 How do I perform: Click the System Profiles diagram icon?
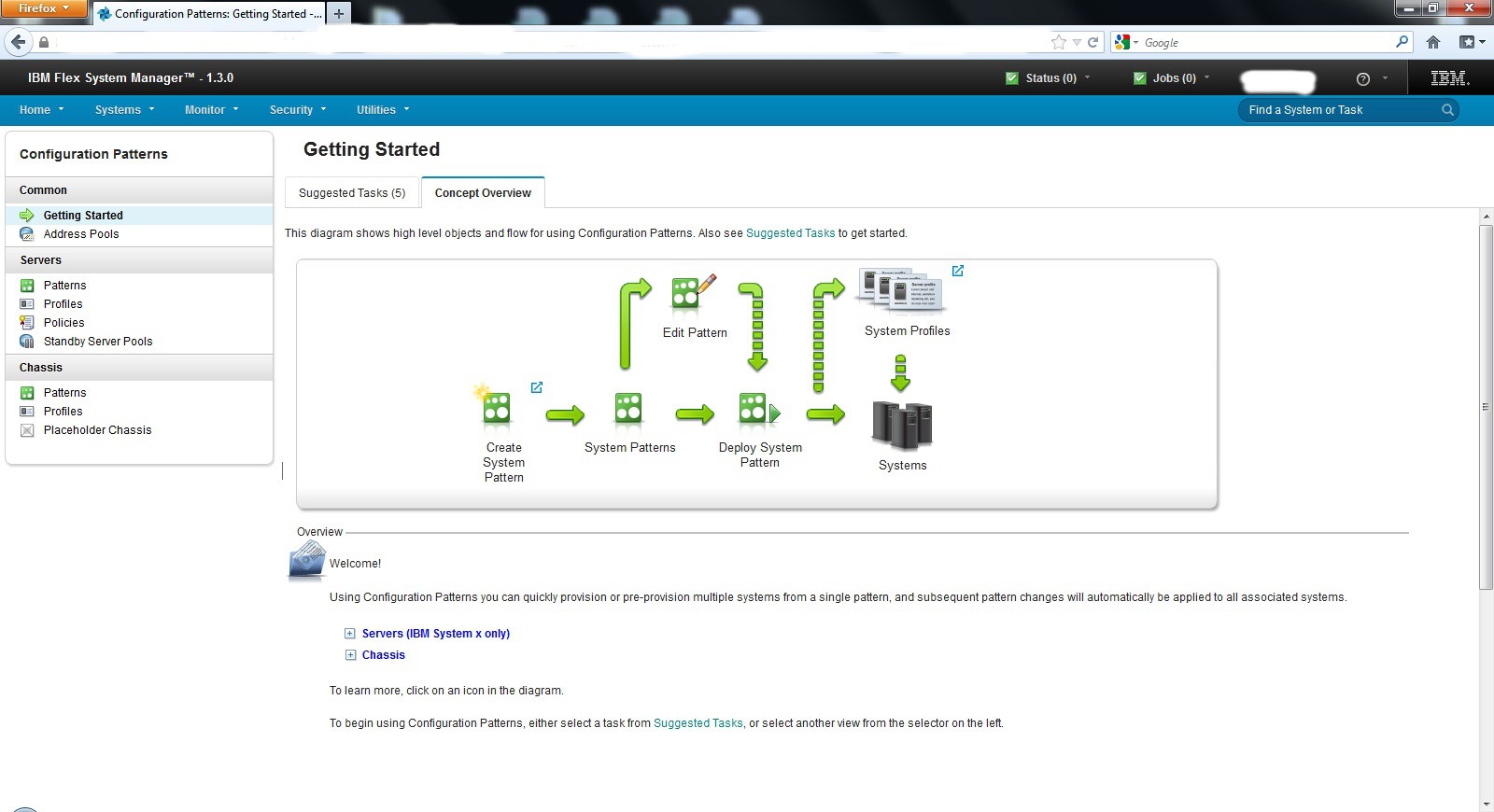pos(902,289)
